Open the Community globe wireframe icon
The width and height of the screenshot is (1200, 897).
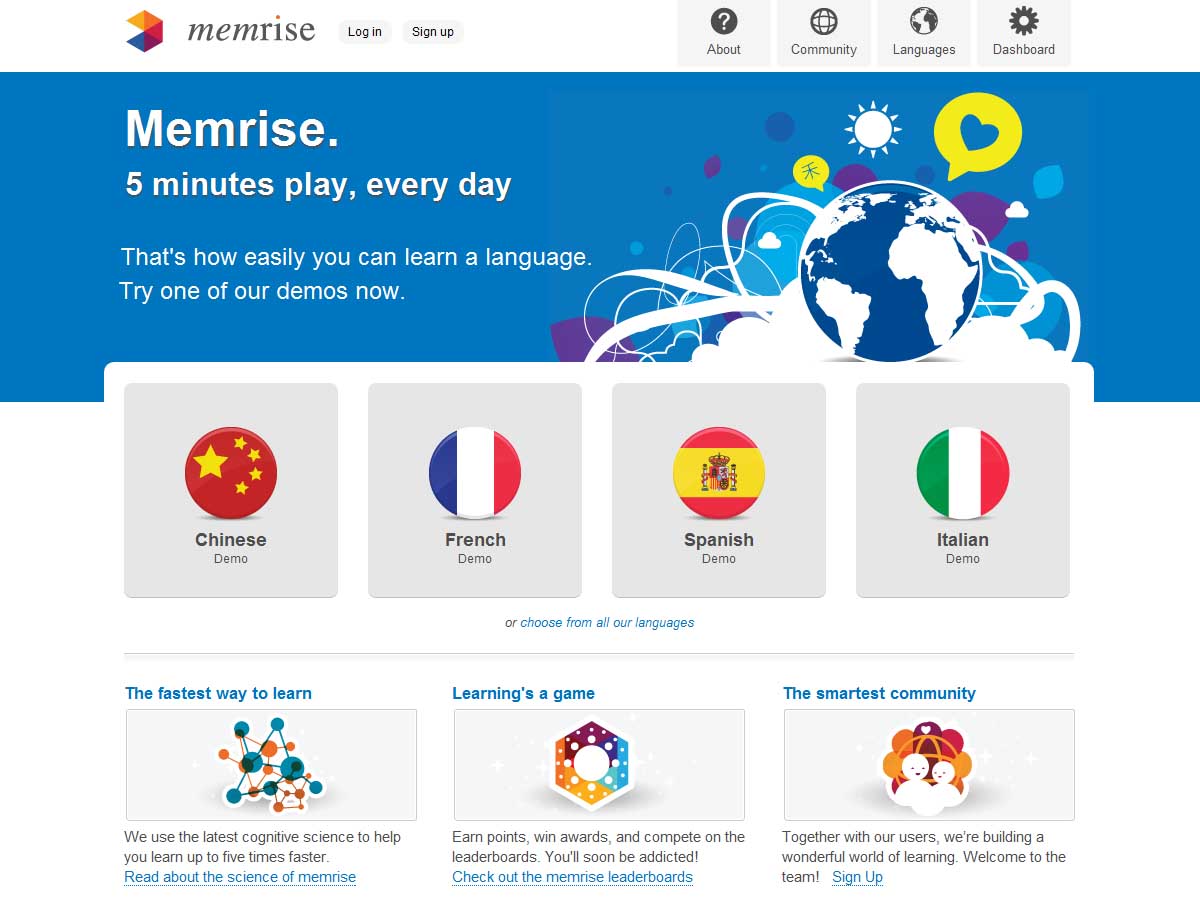point(824,20)
